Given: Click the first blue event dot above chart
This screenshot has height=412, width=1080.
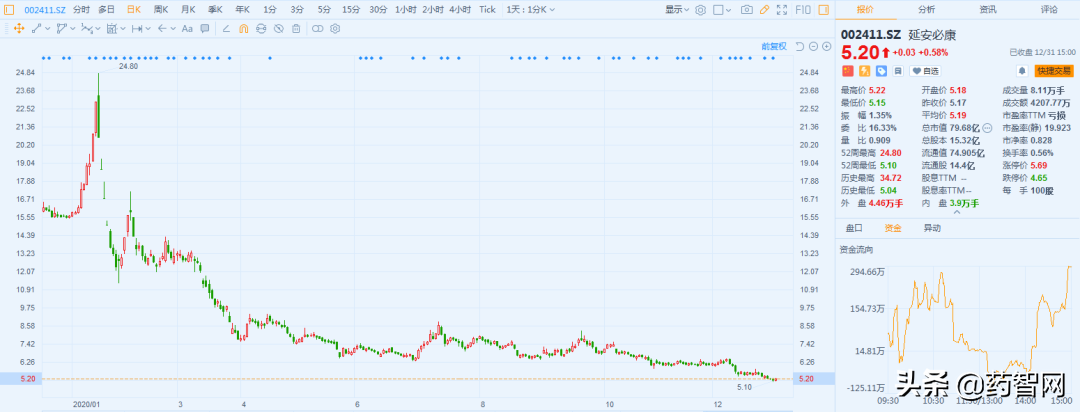Looking at the screenshot, I should click(x=43, y=58).
